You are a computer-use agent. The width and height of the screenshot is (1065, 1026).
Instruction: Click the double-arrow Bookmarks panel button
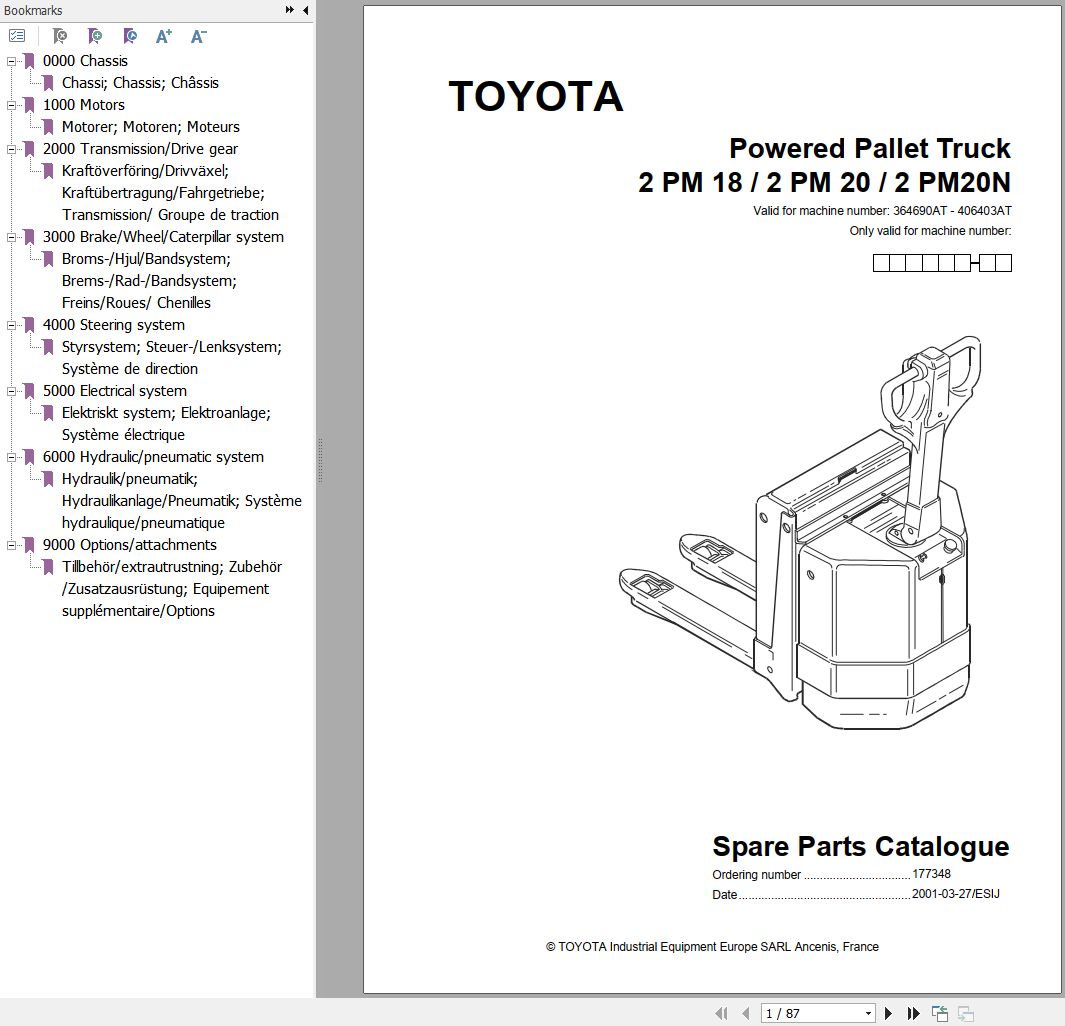click(x=290, y=10)
